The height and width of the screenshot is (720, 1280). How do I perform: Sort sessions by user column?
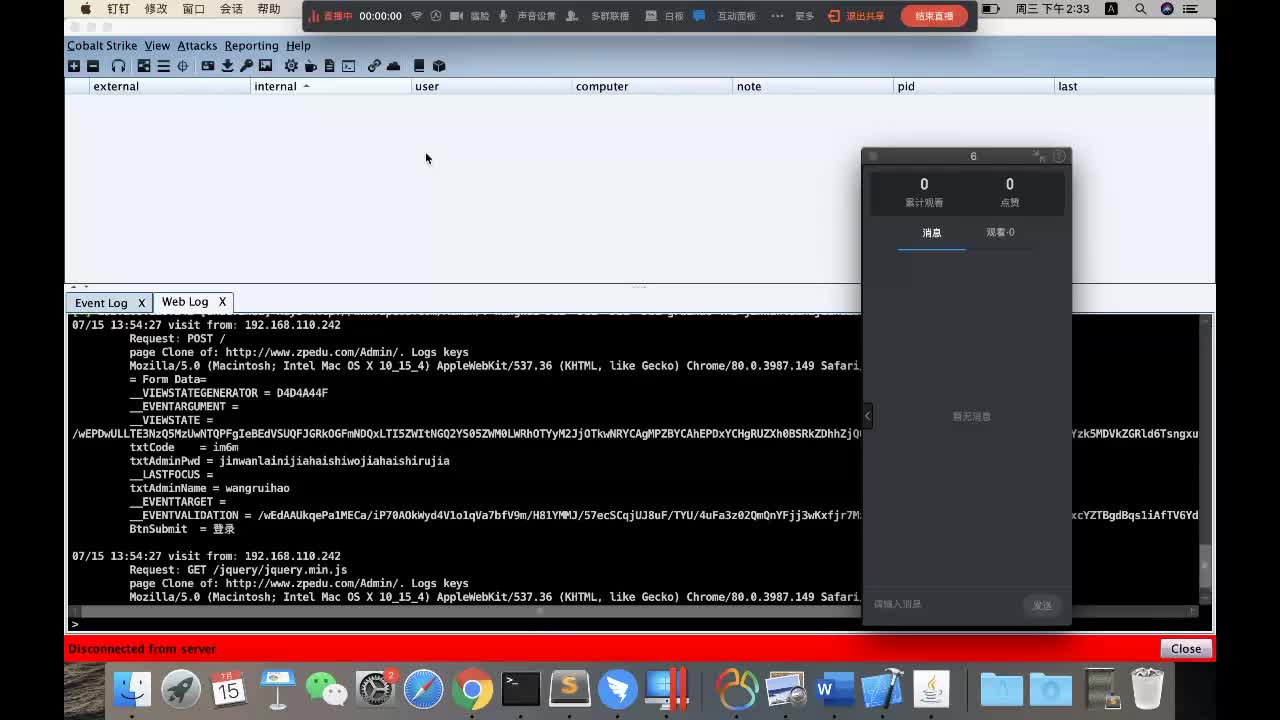492,86
